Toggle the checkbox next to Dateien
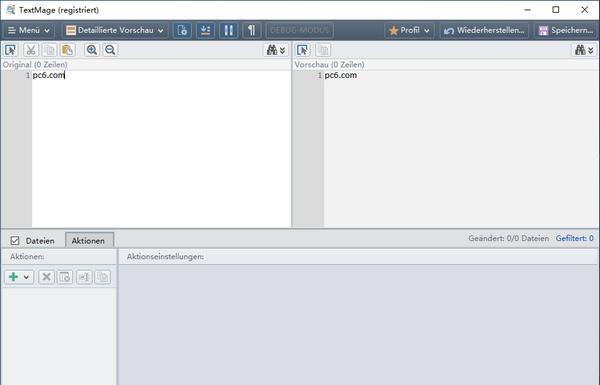The image size is (600, 385). tap(15, 241)
